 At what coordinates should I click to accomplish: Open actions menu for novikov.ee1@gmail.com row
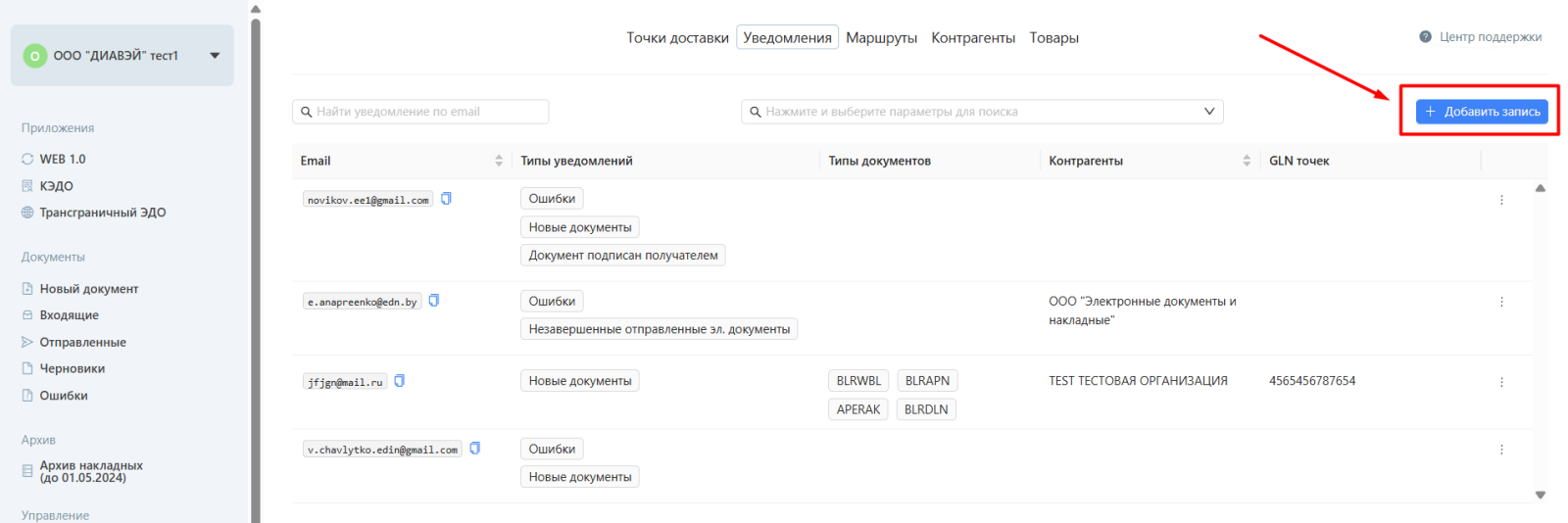point(1500,200)
